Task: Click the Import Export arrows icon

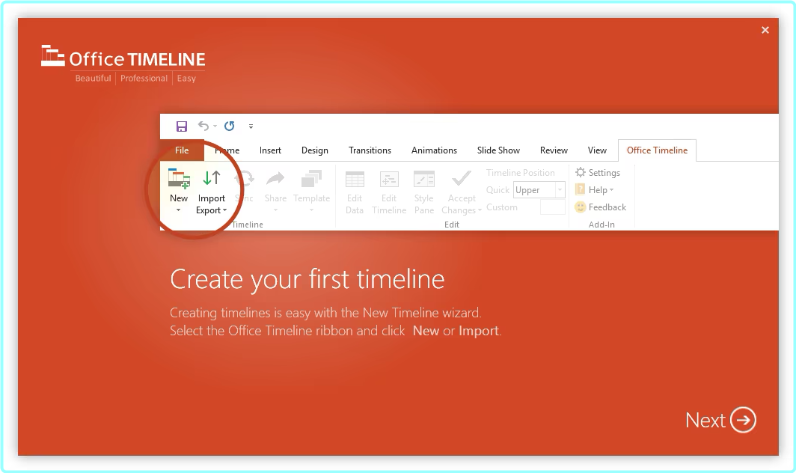Action: [x=211, y=179]
